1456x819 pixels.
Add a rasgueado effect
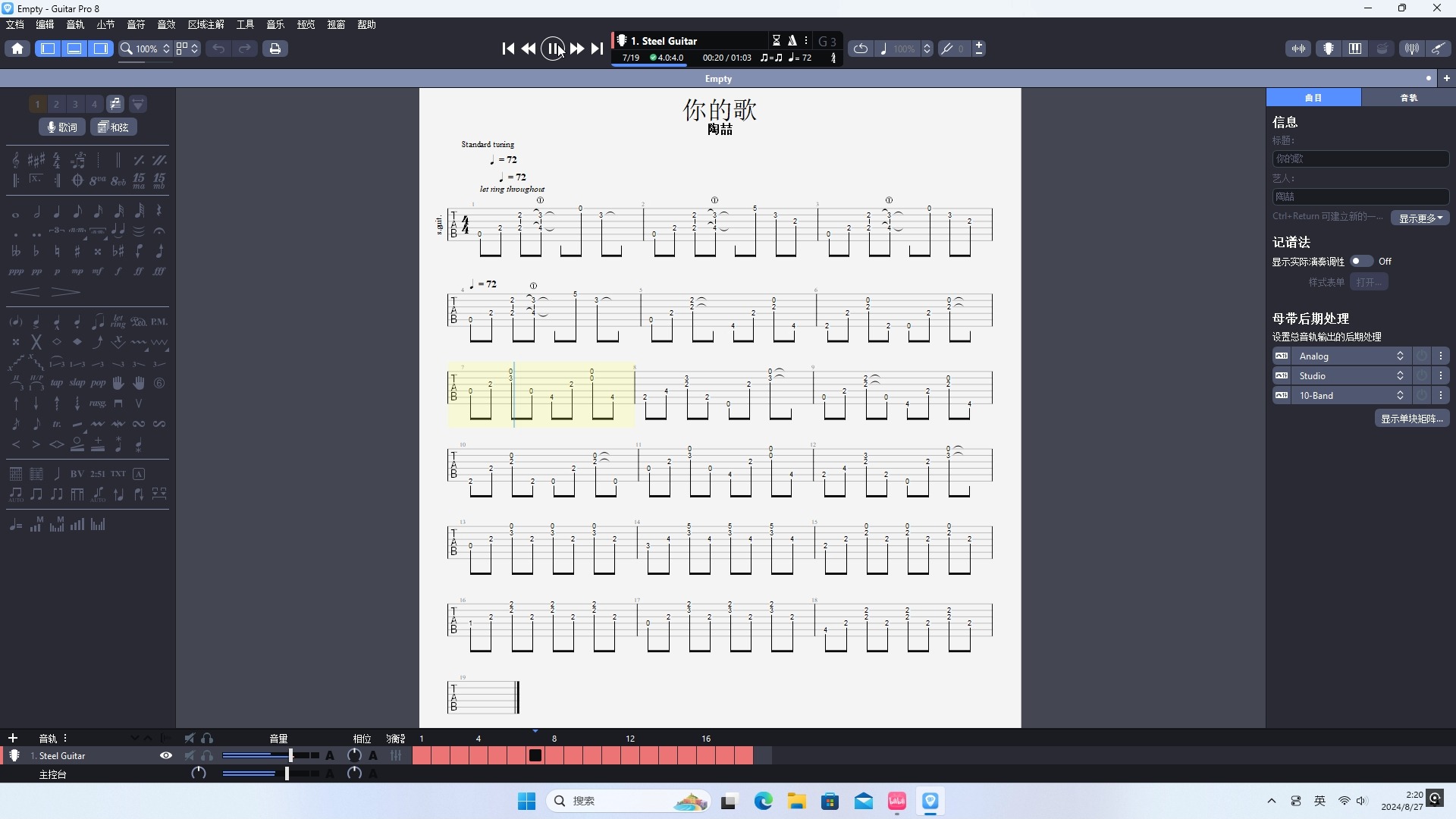tap(98, 403)
